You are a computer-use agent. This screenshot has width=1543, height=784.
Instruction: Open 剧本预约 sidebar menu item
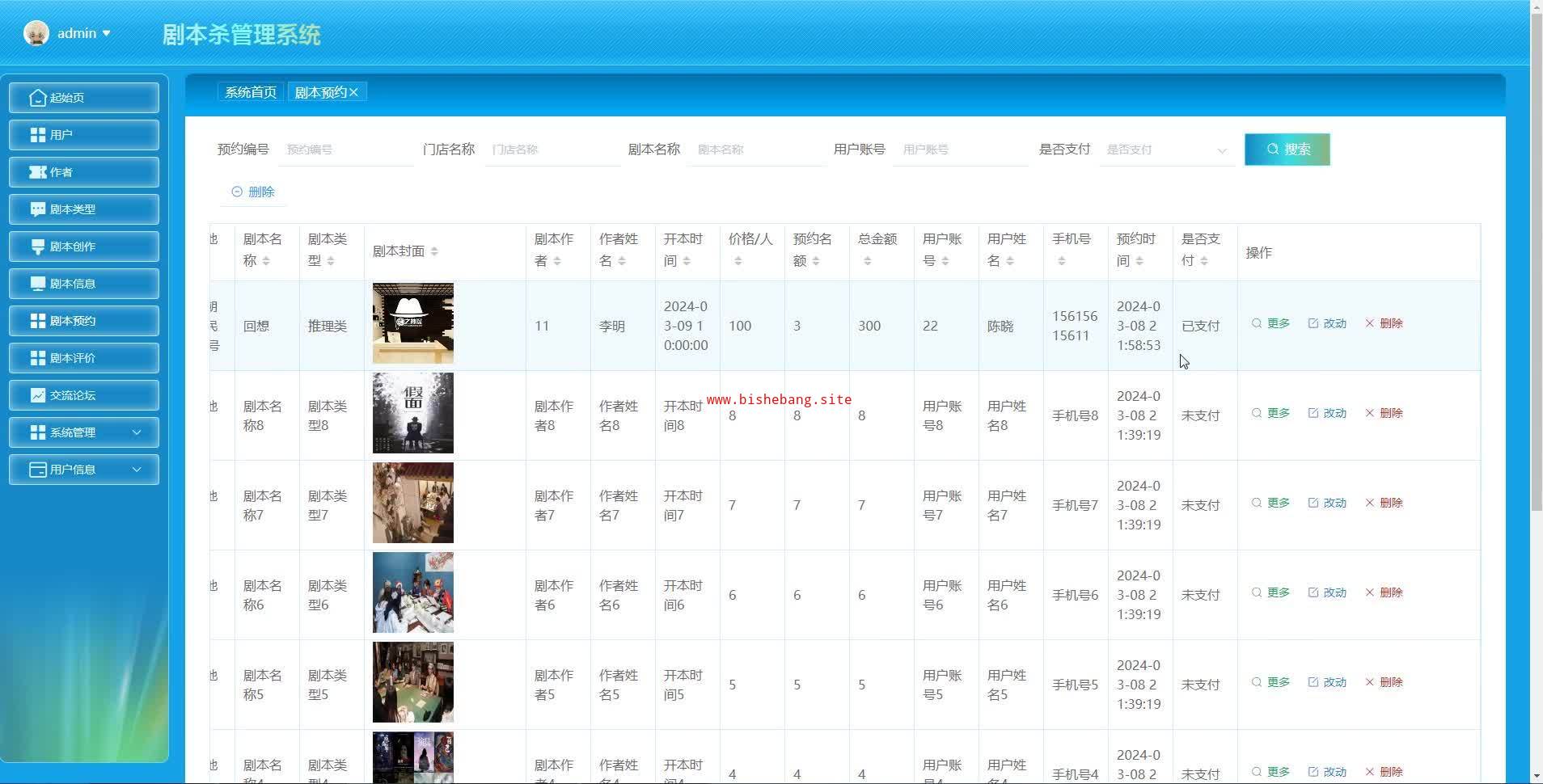pyautogui.click(x=84, y=321)
